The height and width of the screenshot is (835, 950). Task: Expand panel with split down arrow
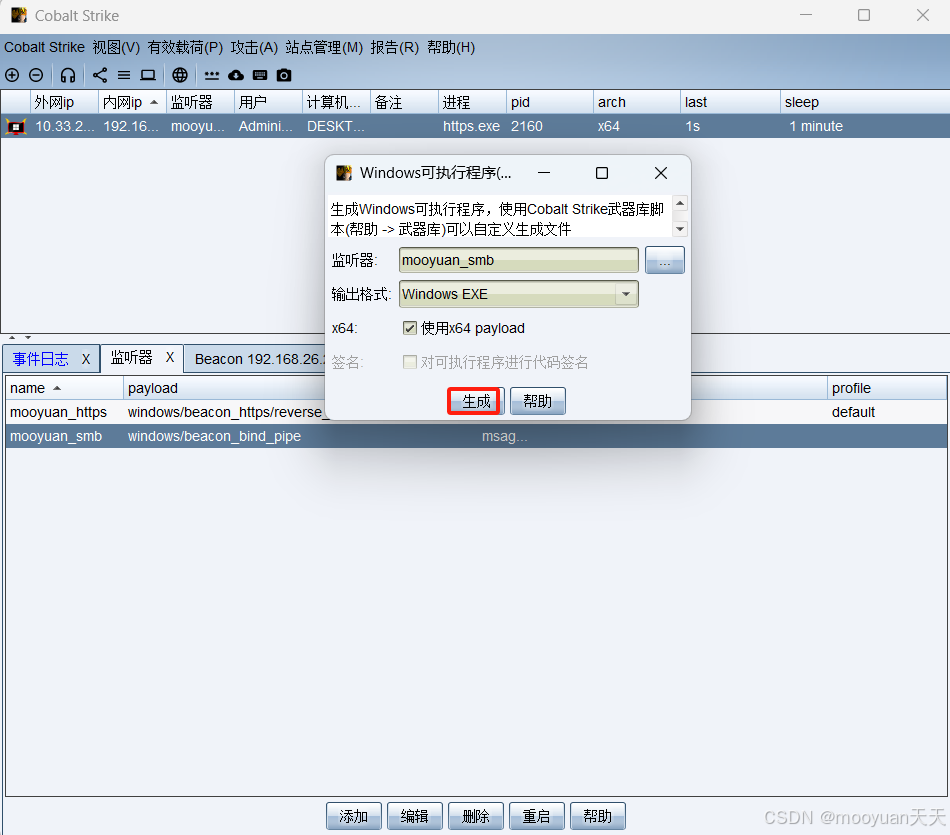(x=28, y=338)
